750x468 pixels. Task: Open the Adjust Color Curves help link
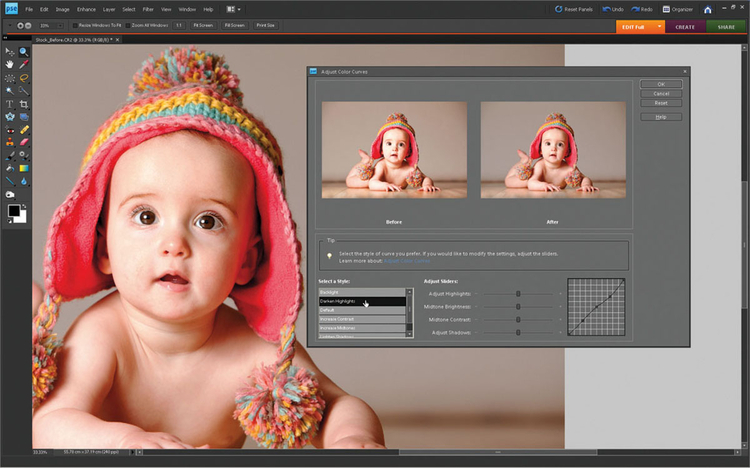(x=407, y=261)
